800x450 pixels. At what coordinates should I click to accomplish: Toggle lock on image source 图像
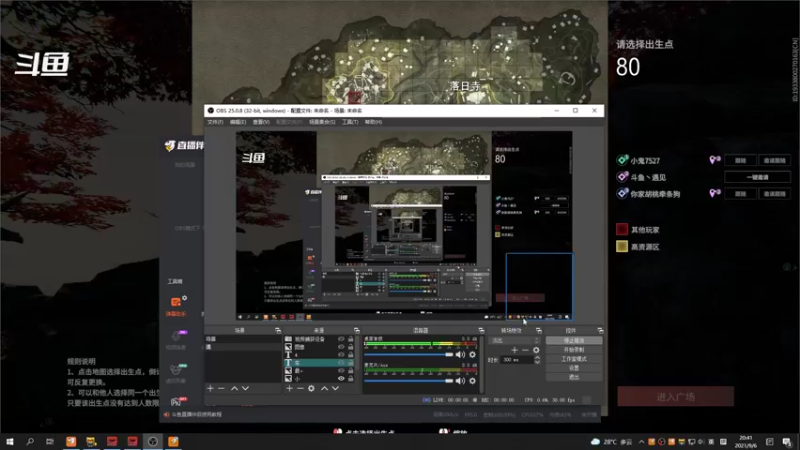click(x=351, y=347)
